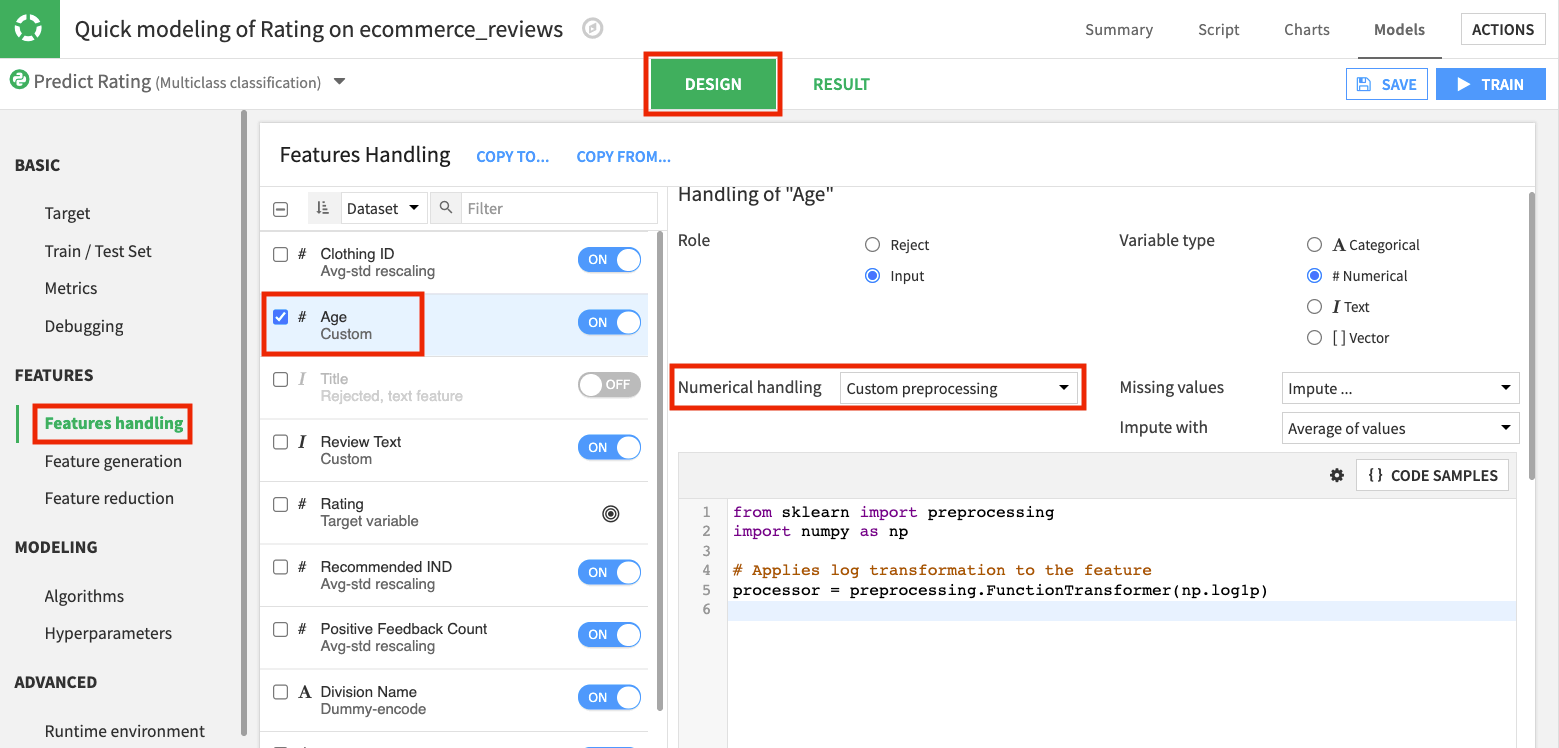Check the Rating feature checkbox
Image resolution: width=1559 pixels, height=748 pixels.
click(281, 504)
